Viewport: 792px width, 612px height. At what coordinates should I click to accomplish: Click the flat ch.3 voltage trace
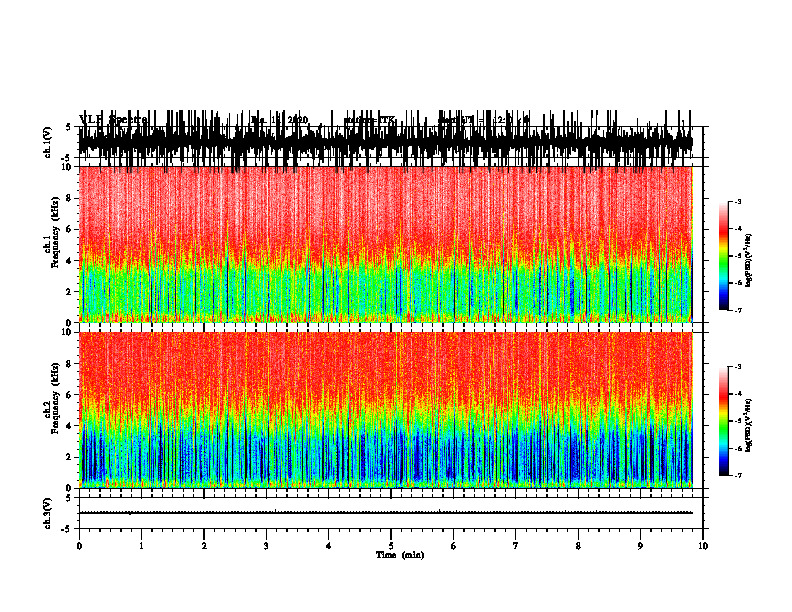[385, 513]
